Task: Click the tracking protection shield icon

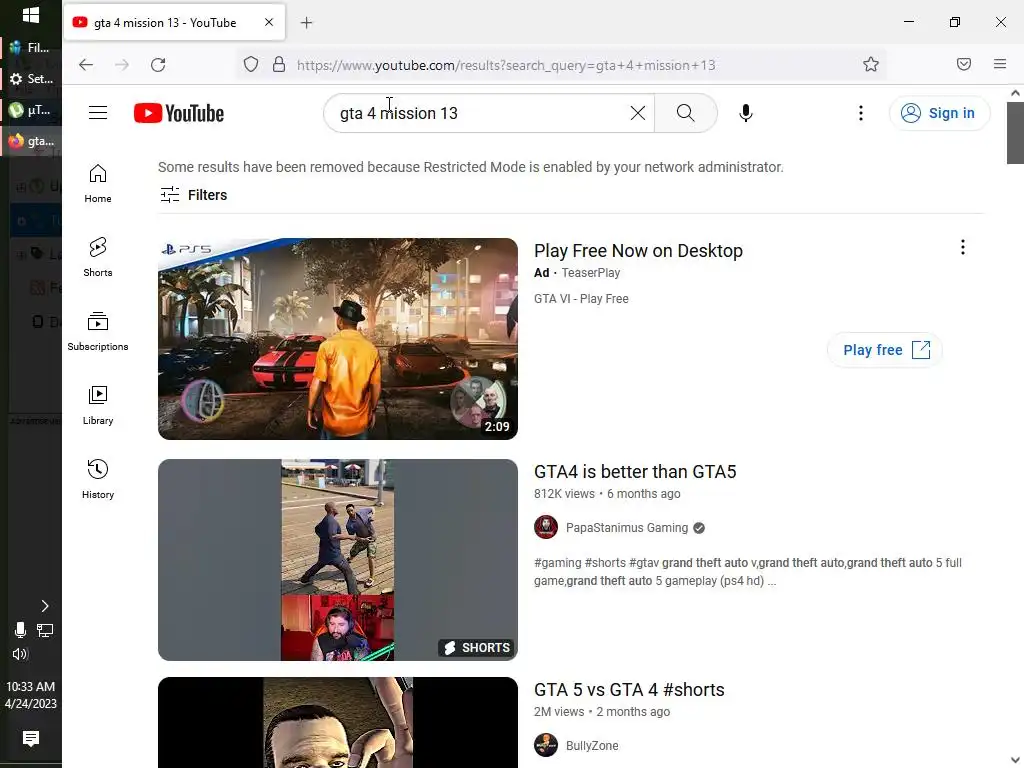Action: [x=251, y=65]
